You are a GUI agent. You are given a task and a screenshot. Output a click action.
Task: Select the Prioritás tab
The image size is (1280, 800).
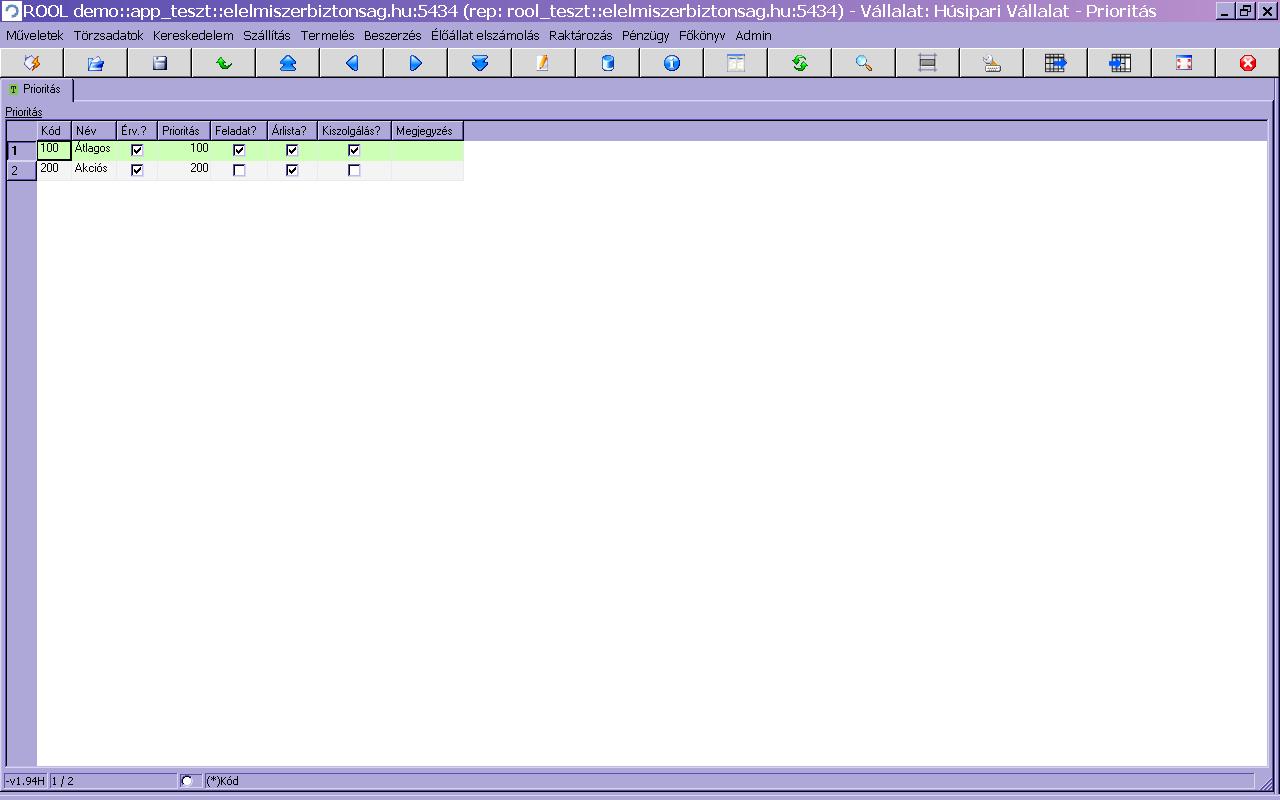36,89
